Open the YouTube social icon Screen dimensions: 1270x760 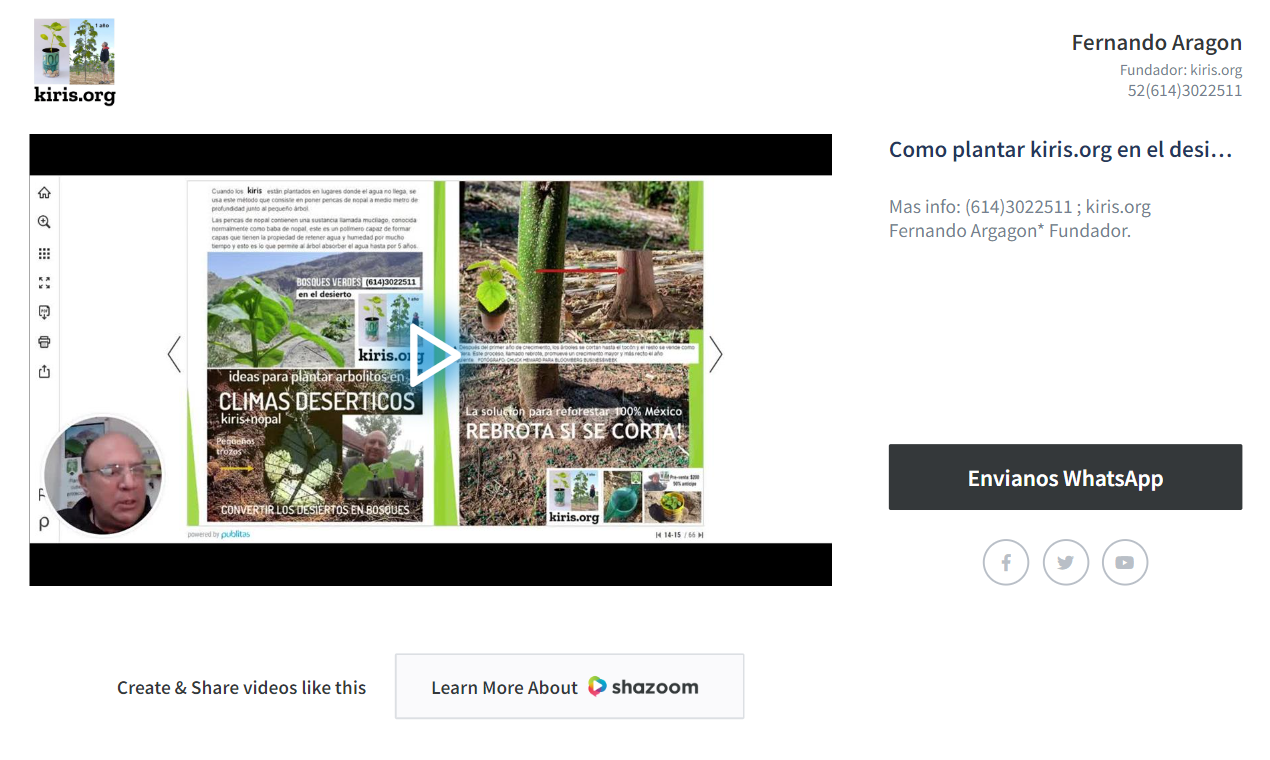1125,563
